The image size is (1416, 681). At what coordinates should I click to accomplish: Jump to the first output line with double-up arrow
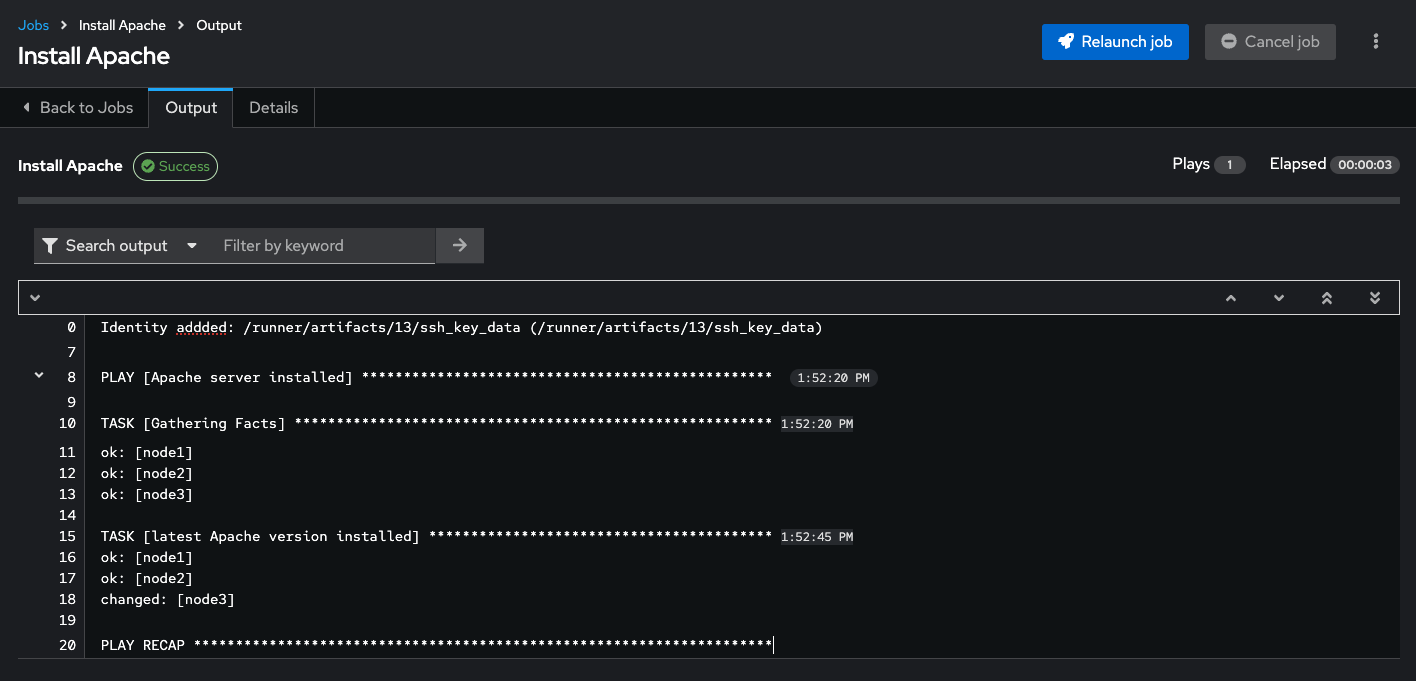point(1327,298)
